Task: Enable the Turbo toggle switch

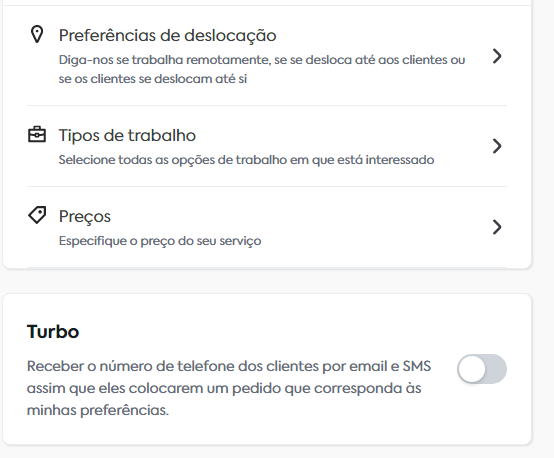Action: (482, 369)
